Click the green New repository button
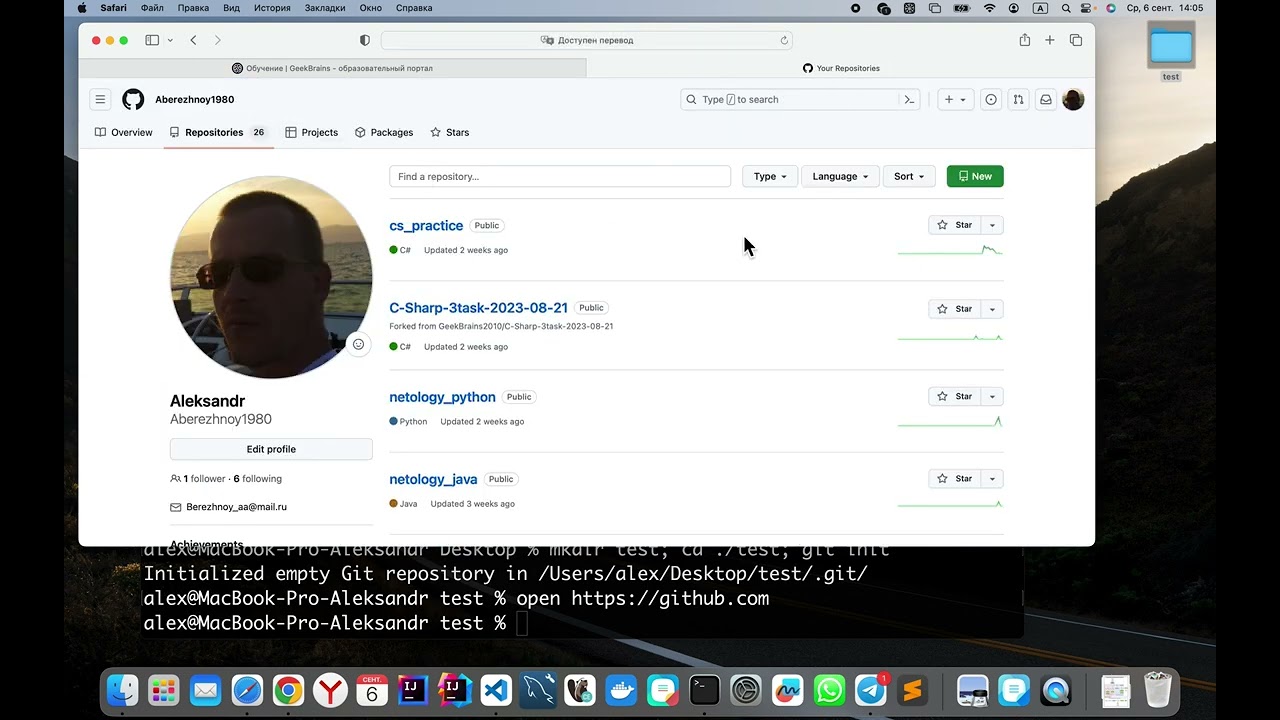The image size is (1280, 720). (975, 176)
